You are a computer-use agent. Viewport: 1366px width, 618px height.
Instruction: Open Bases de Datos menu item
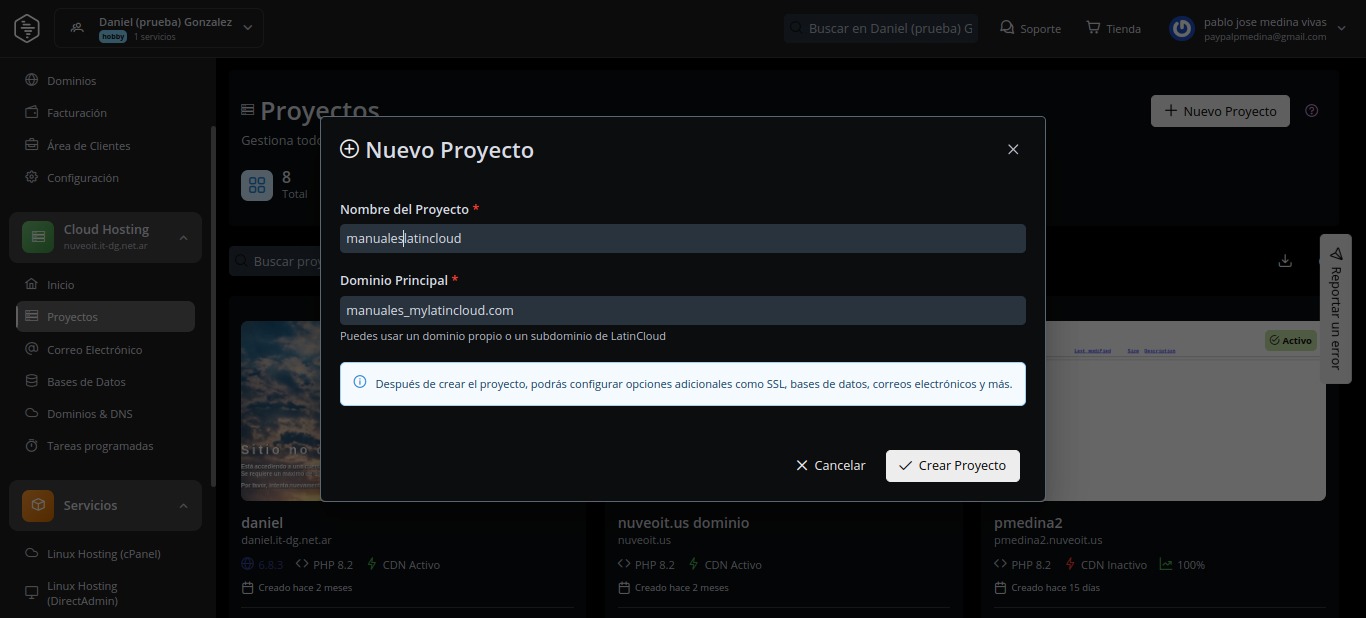(x=86, y=382)
